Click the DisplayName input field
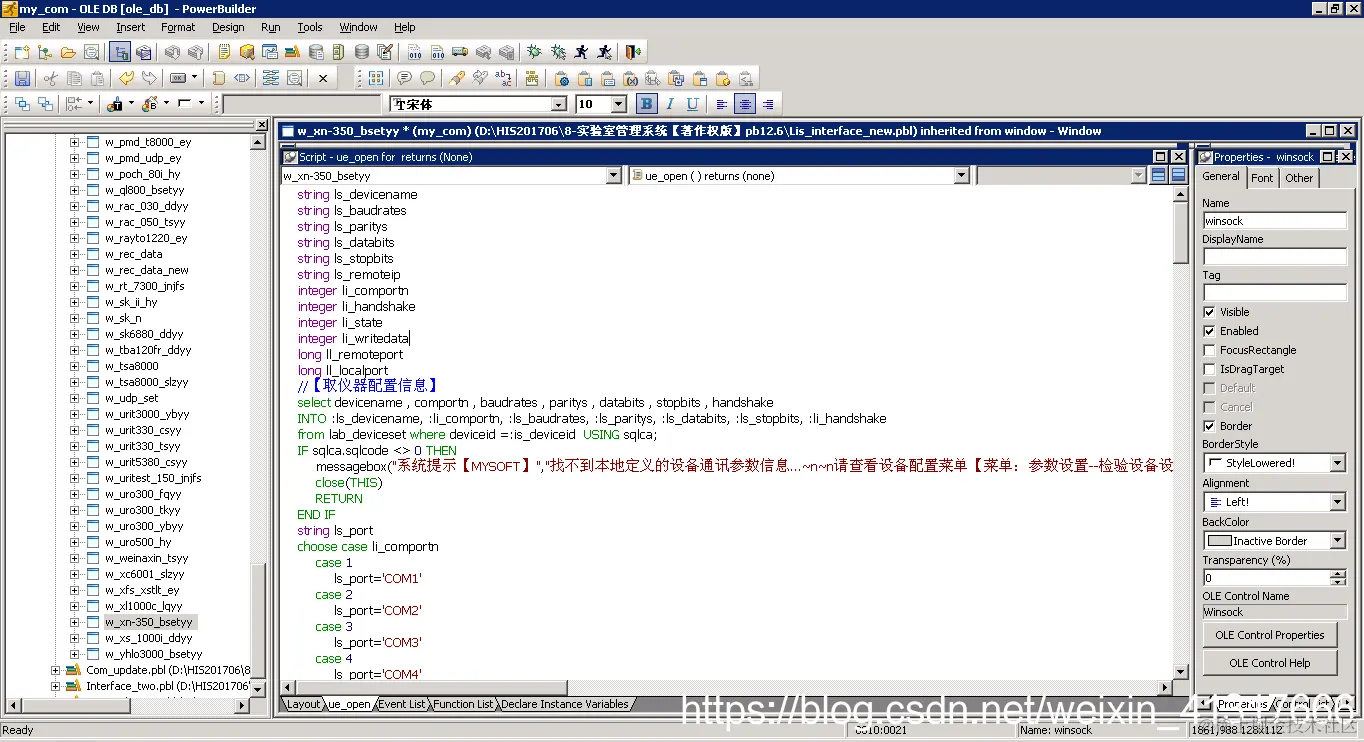The height and width of the screenshot is (742, 1364). (1274, 257)
